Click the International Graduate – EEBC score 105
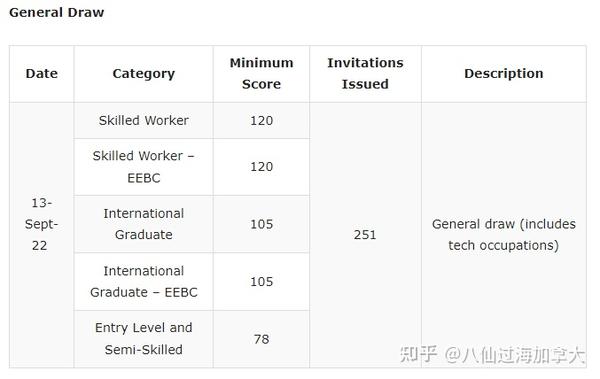The height and width of the screenshot is (379, 600). [x=261, y=281]
